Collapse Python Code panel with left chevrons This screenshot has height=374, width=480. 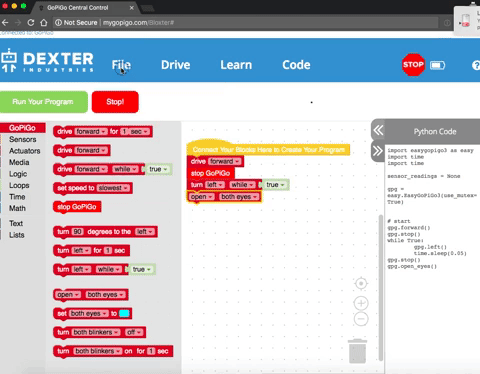pos(378,130)
